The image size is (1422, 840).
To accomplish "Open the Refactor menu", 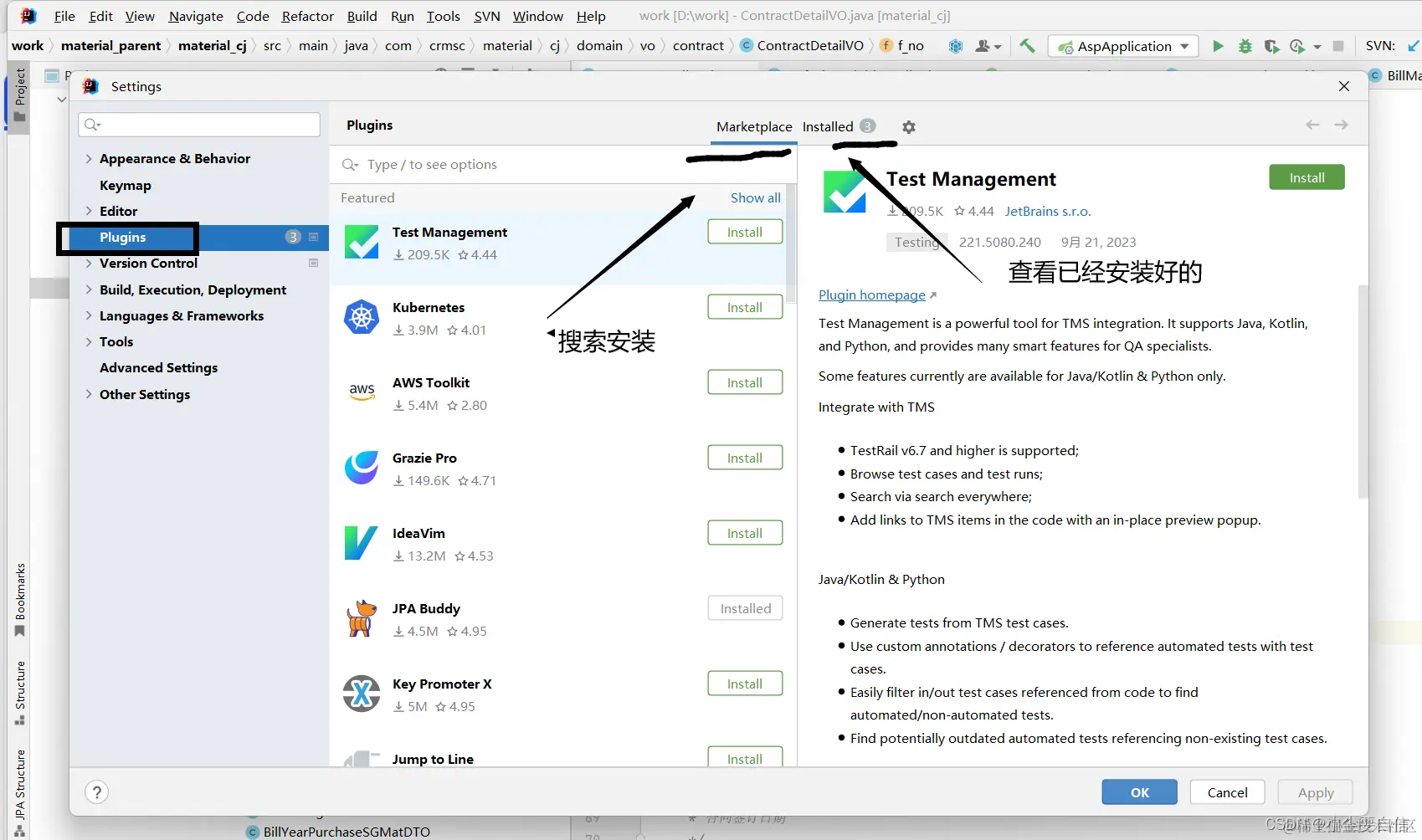I will pyautogui.click(x=307, y=16).
